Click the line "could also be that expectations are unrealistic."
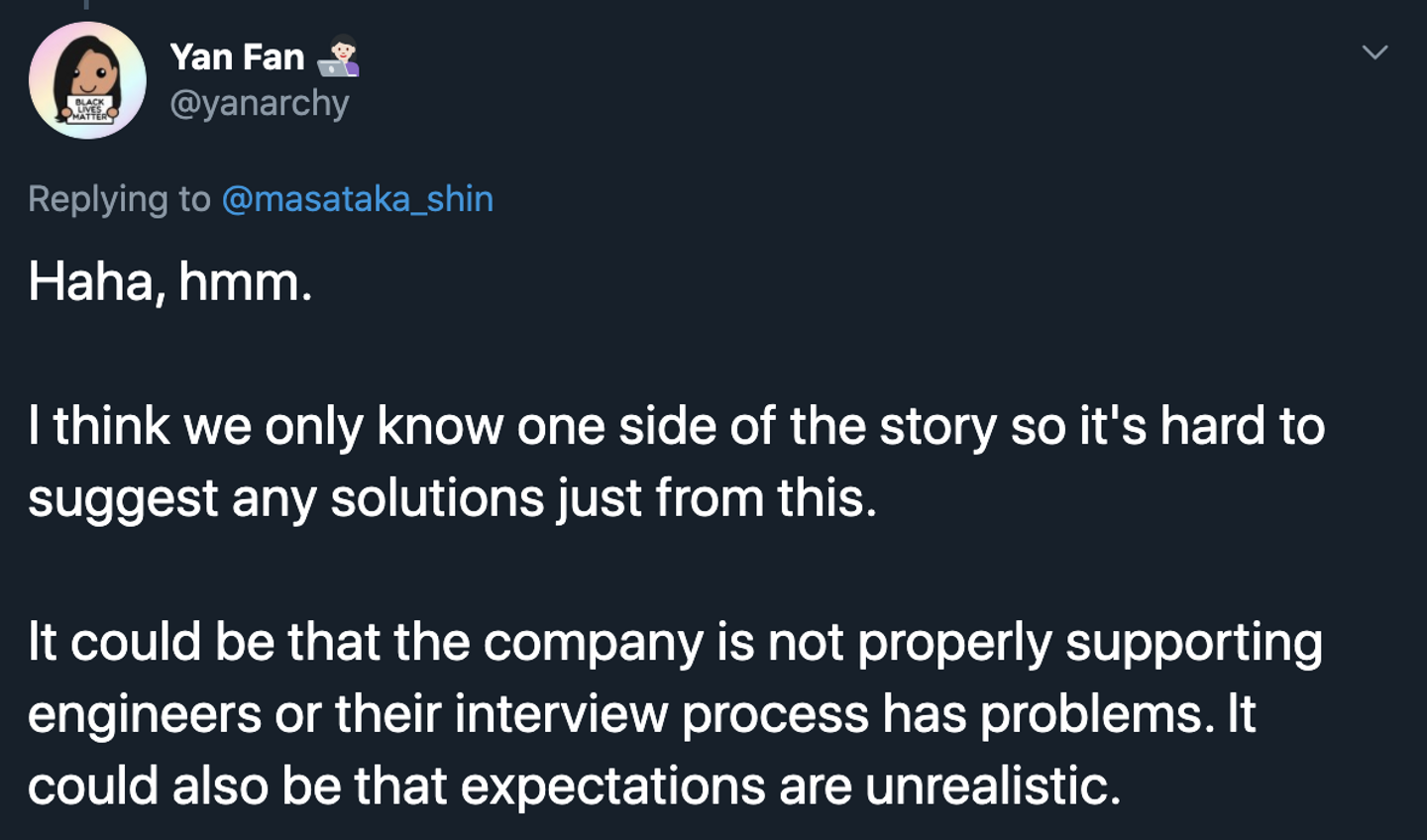1427x840 pixels. click(x=574, y=787)
